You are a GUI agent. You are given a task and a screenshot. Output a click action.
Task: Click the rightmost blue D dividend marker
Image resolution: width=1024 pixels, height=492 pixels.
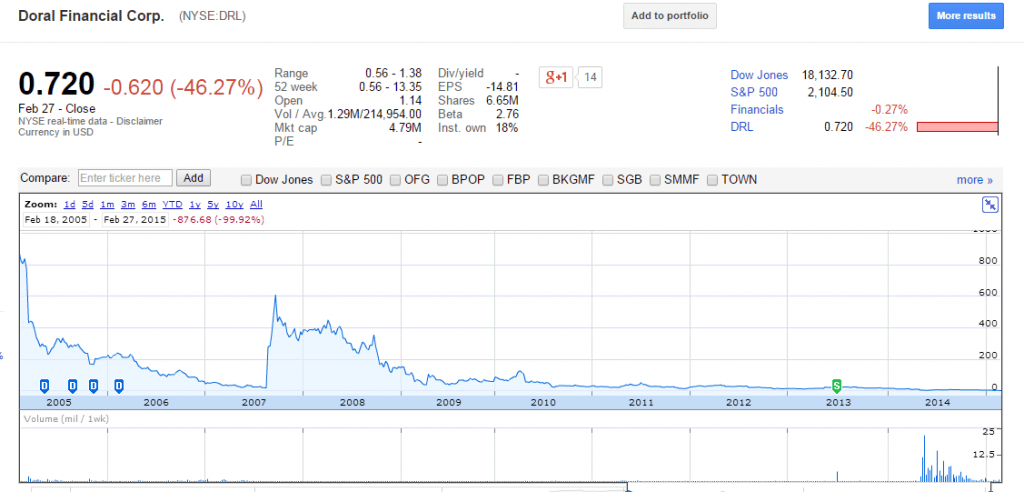tap(120, 385)
